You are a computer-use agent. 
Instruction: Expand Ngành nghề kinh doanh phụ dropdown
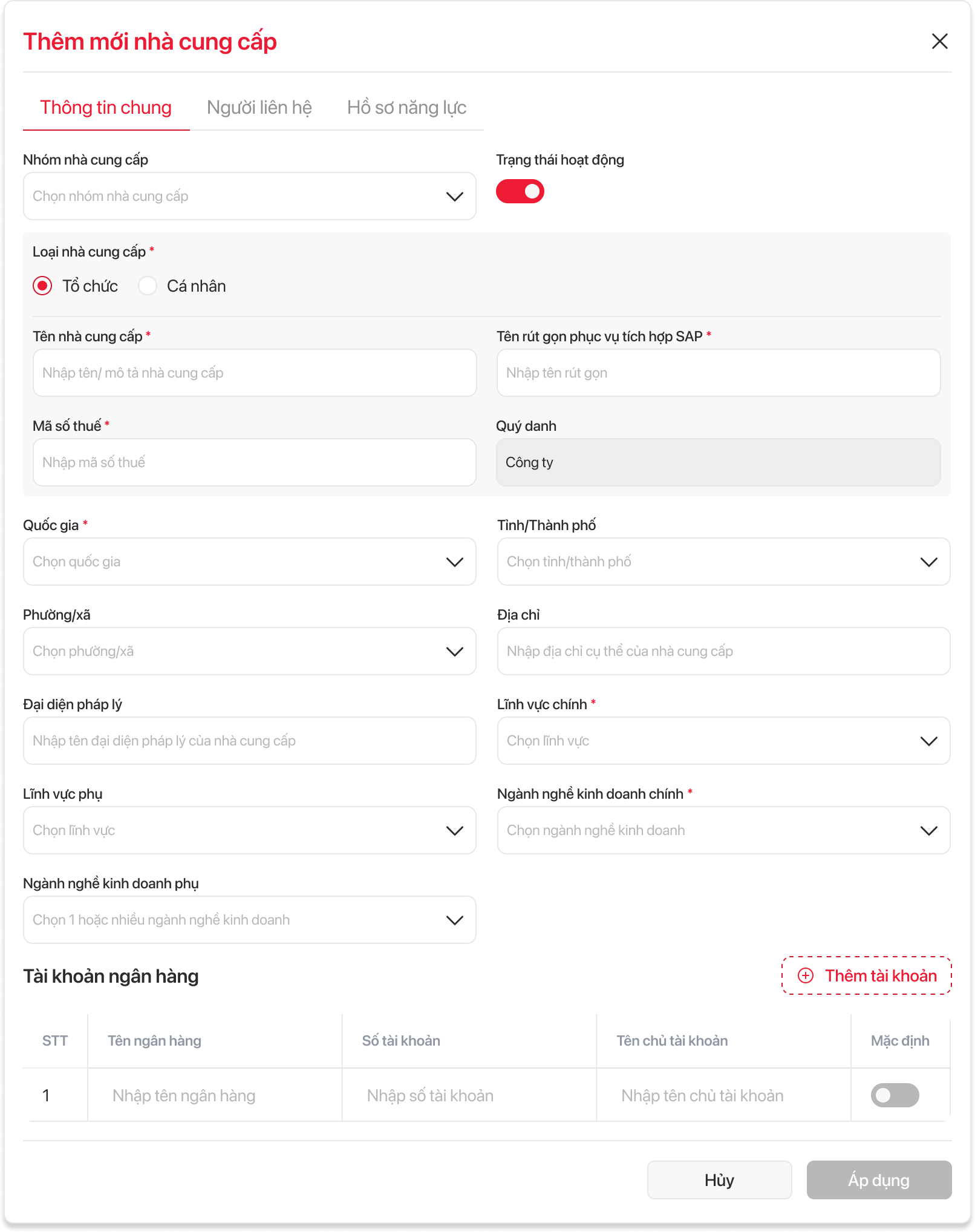point(249,920)
